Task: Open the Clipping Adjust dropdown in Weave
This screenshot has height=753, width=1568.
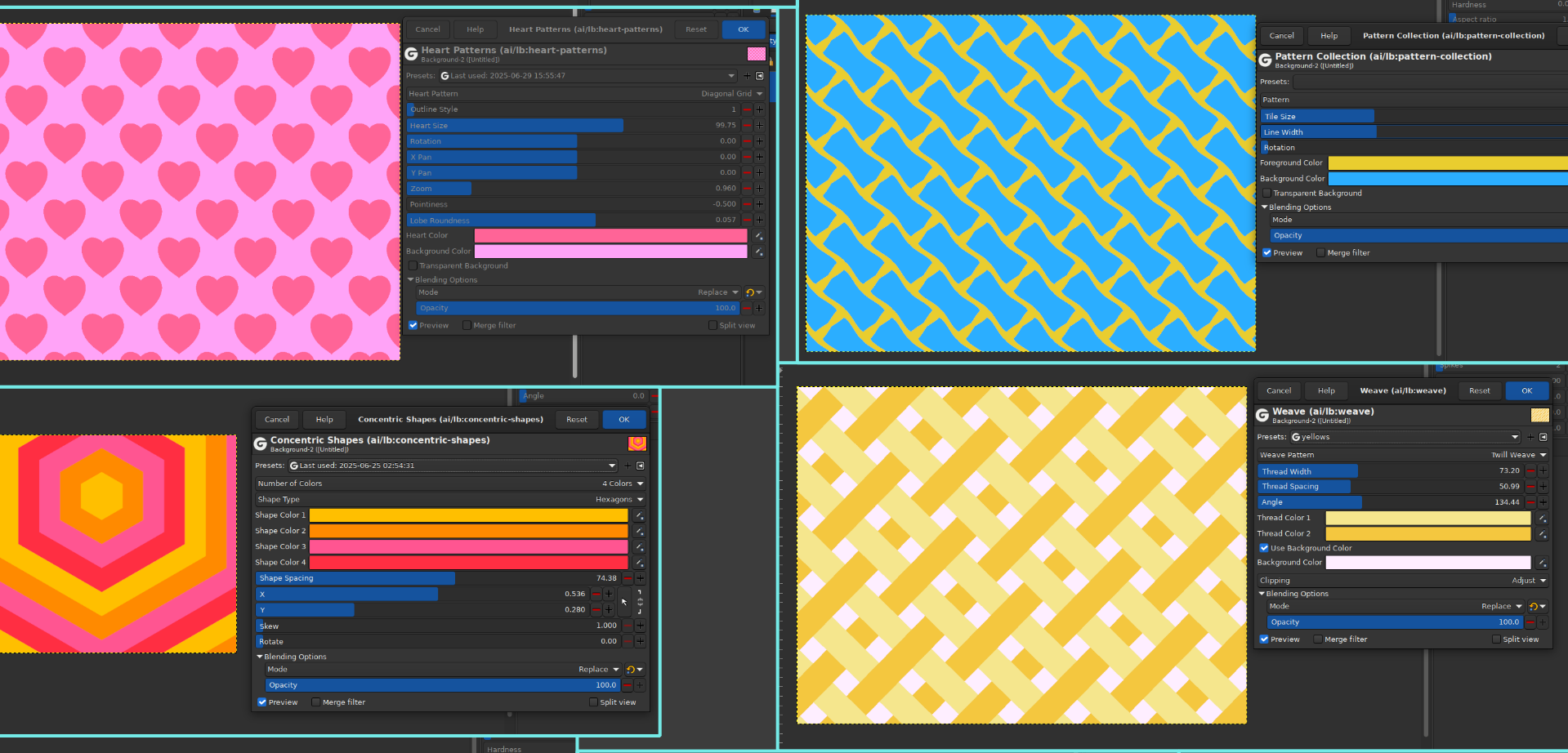Action: point(1403,581)
